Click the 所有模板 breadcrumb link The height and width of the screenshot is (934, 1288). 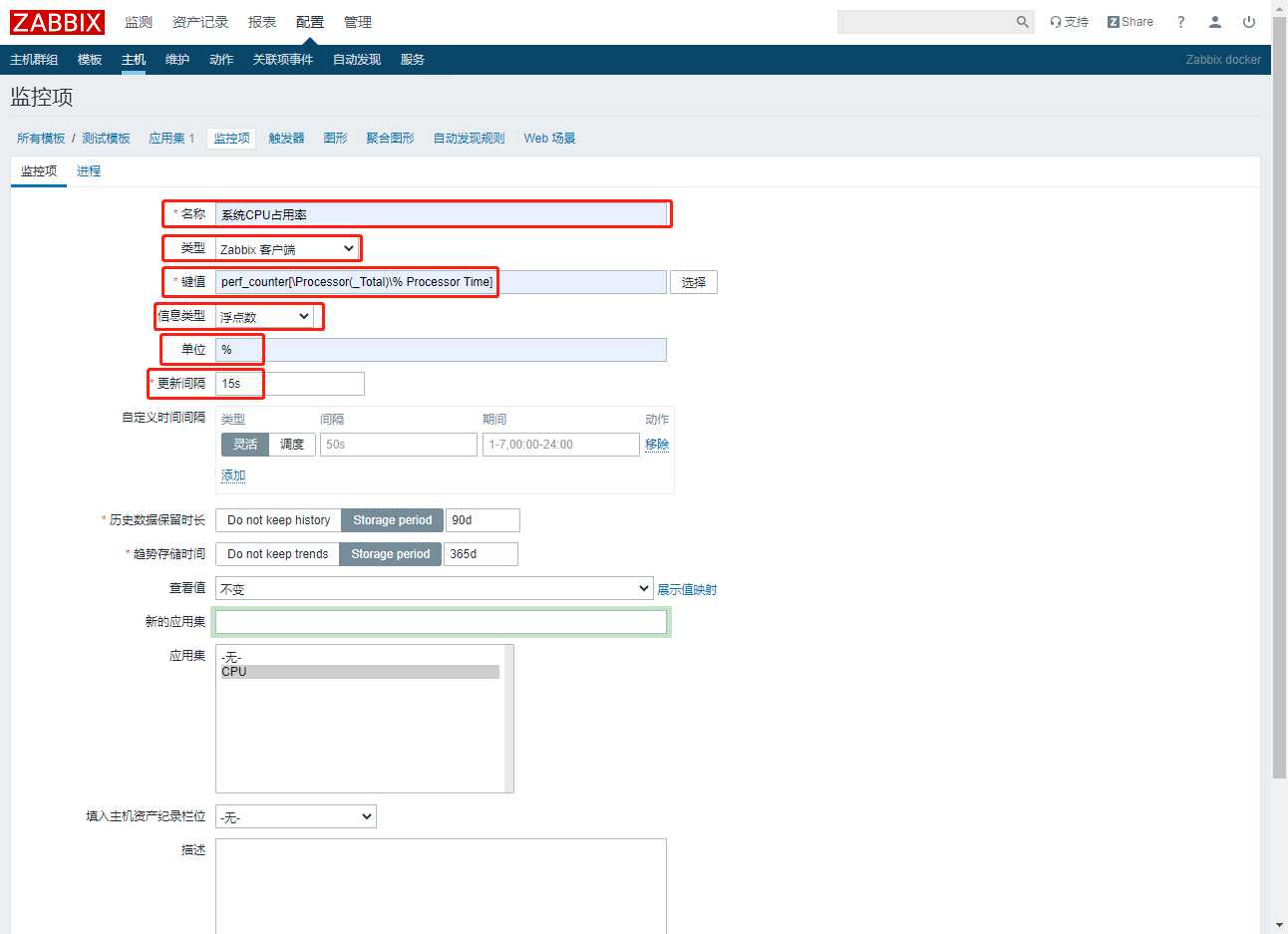coord(41,139)
